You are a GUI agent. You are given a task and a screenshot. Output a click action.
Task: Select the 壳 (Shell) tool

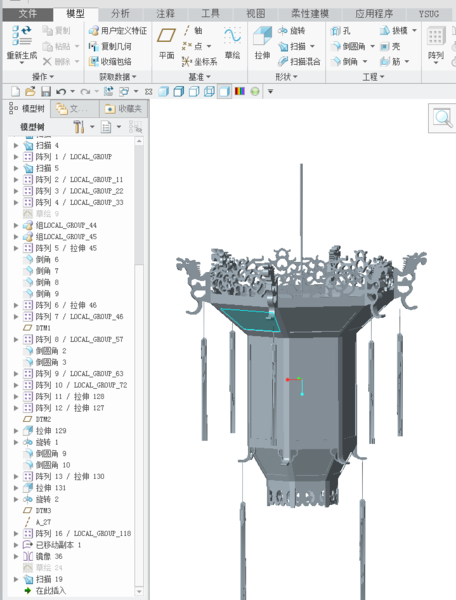point(390,46)
